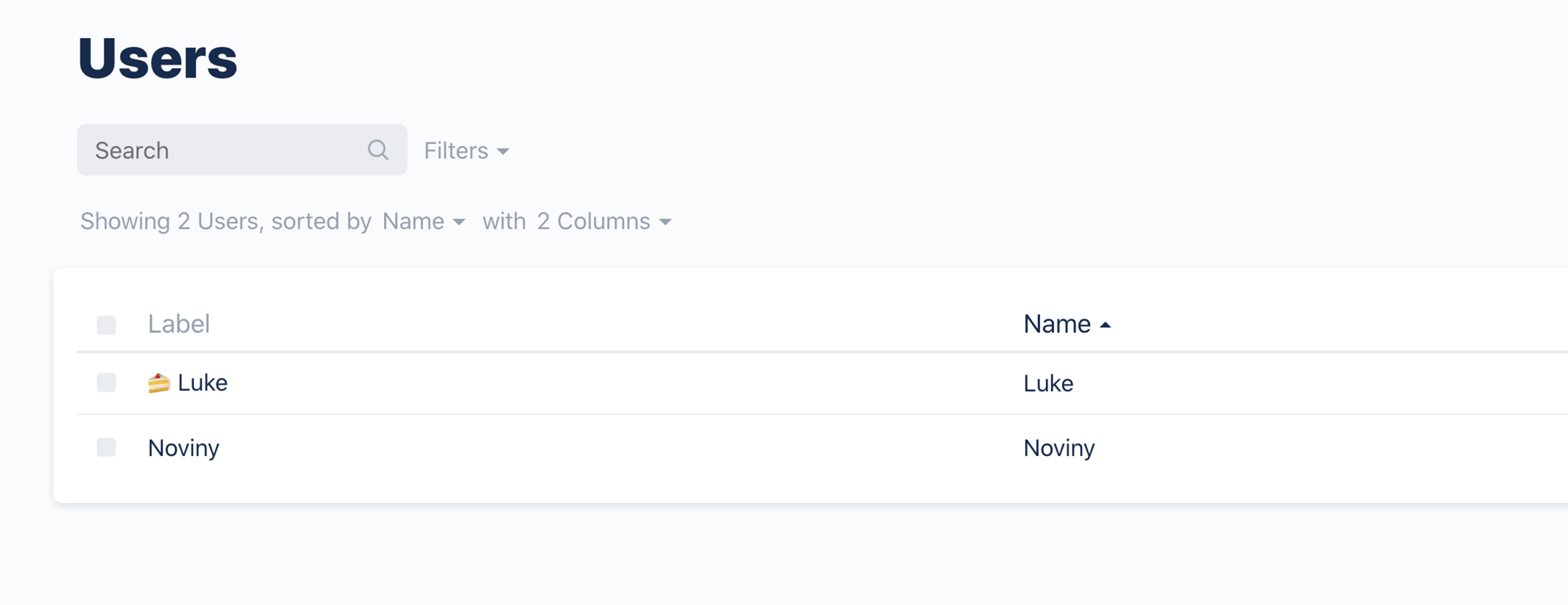Click the caret after 'sorted by Name'
The height and width of the screenshot is (605, 1568).
pos(460,222)
